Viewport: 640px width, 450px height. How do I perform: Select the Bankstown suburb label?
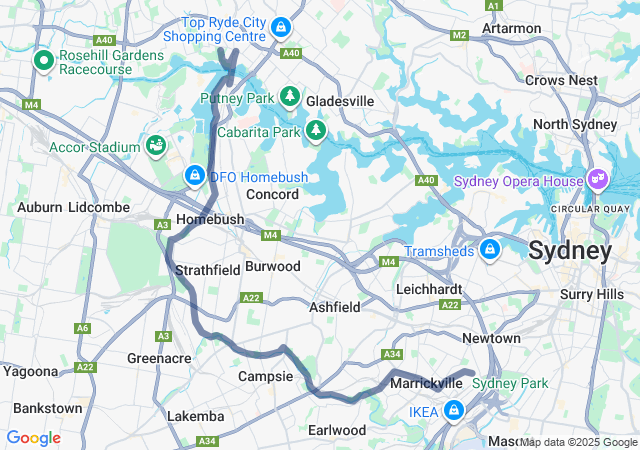point(48,408)
